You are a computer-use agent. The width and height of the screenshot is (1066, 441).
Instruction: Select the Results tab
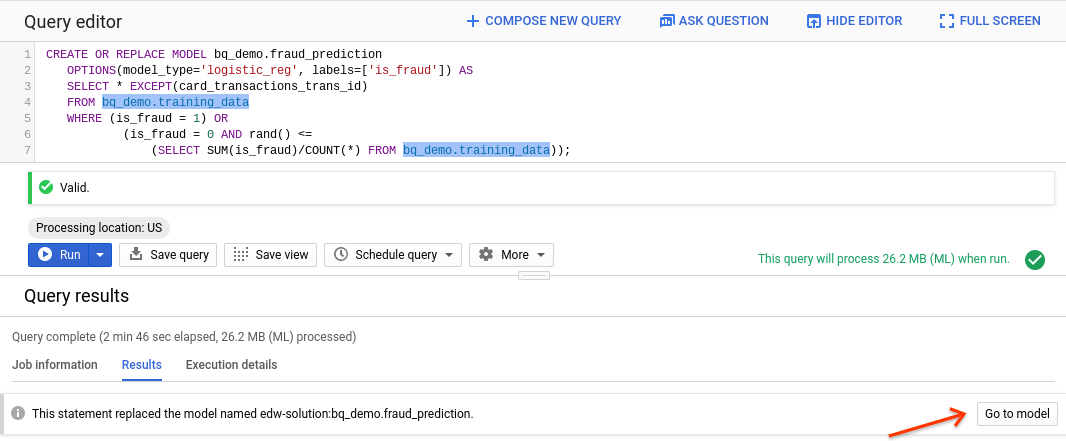tap(142, 365)
